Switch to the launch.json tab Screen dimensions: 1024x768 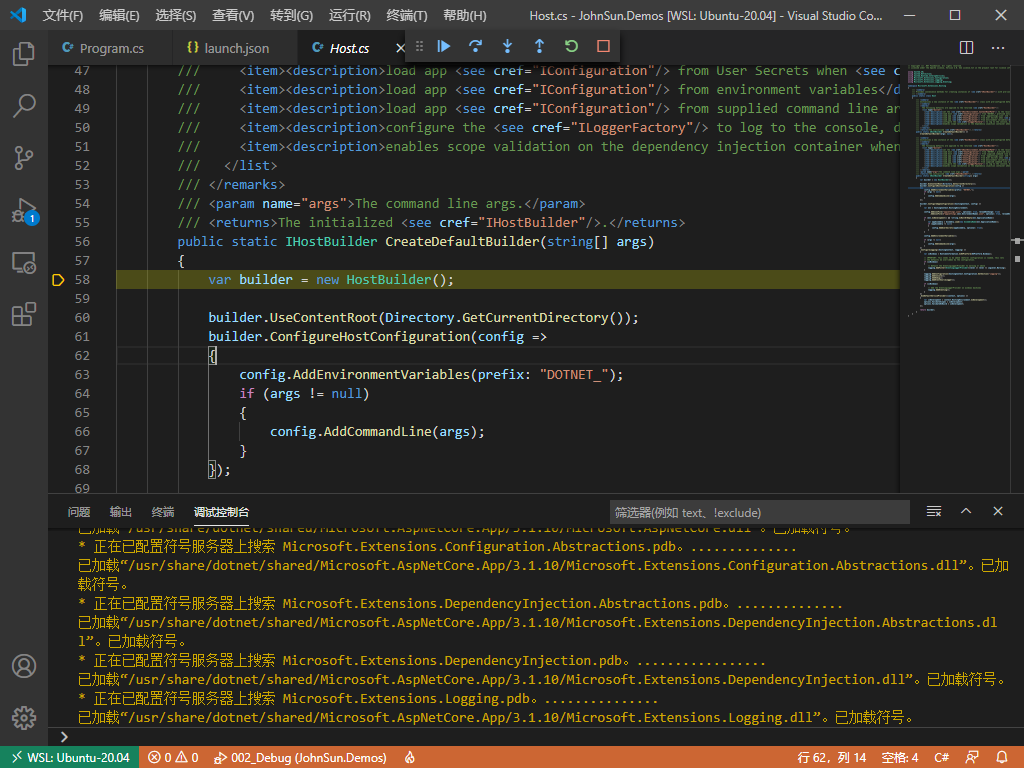pyautogui.click(x=234, y=48)
